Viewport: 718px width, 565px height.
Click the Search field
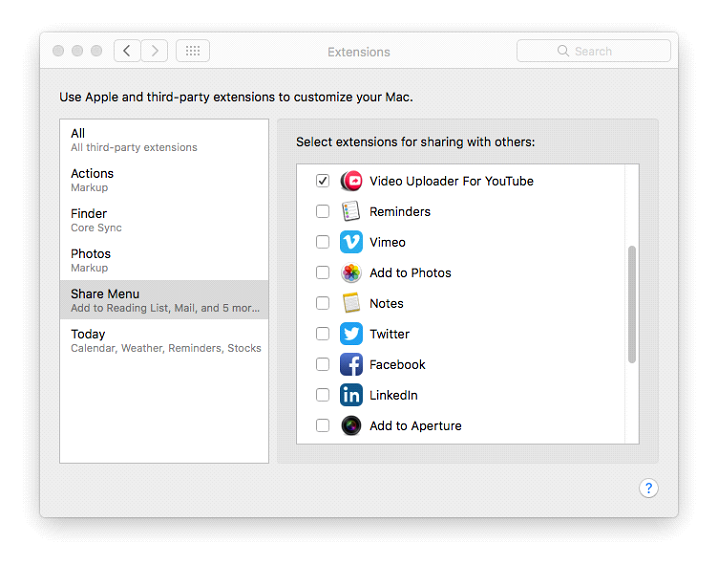click(594, 51)
